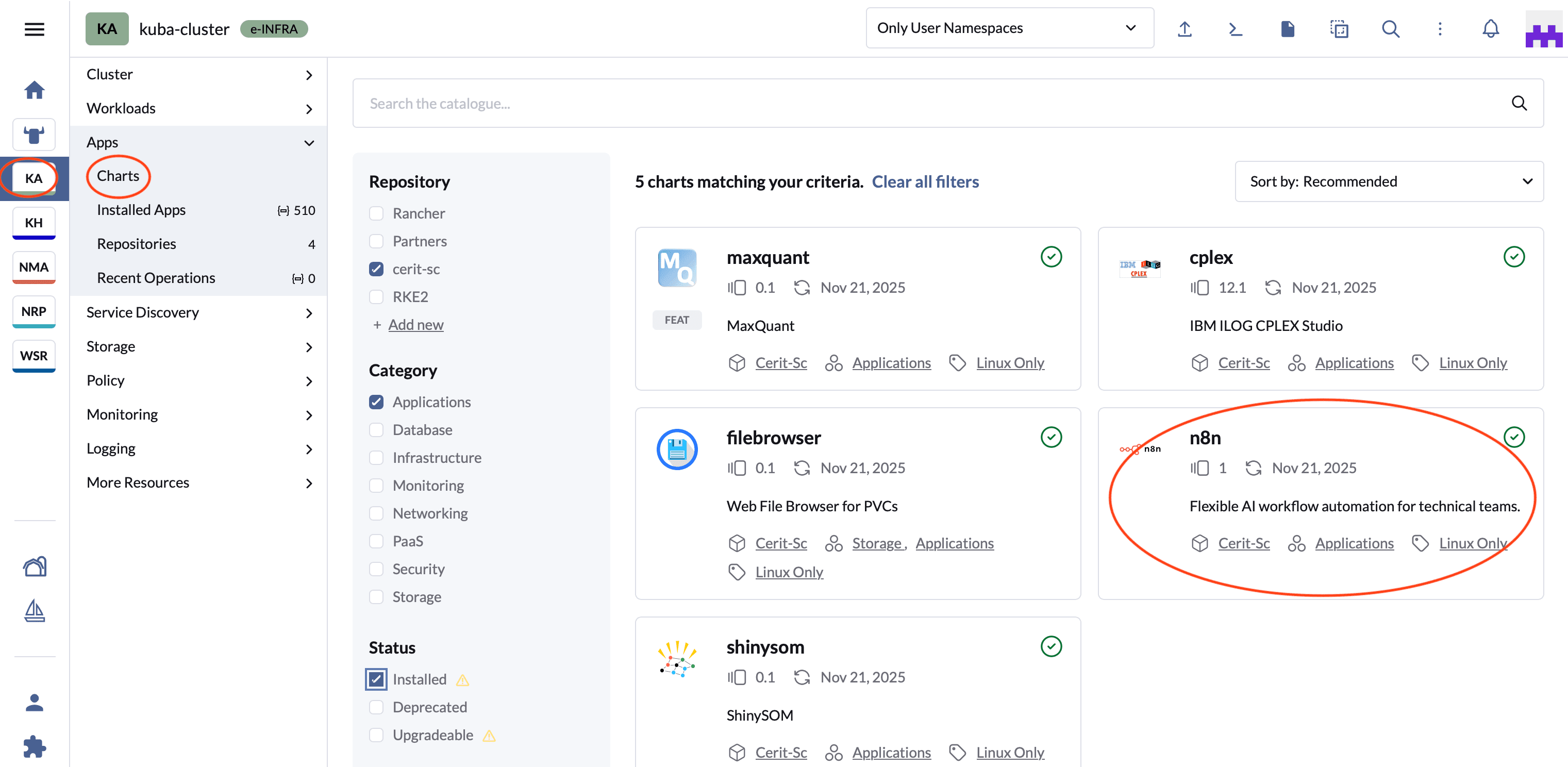Click the Copy KubeConfig to clipboard icon

click(x=1339, y=29)
